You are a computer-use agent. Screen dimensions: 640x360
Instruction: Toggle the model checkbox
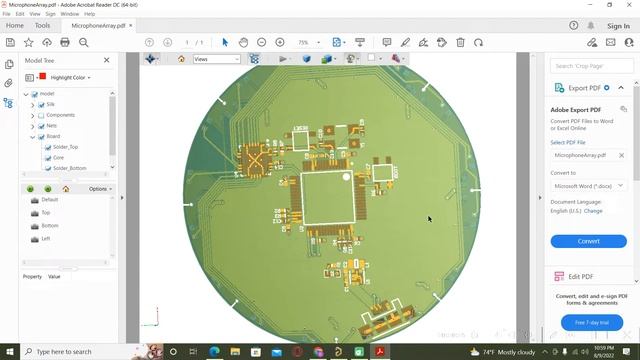tap(35, 94)
